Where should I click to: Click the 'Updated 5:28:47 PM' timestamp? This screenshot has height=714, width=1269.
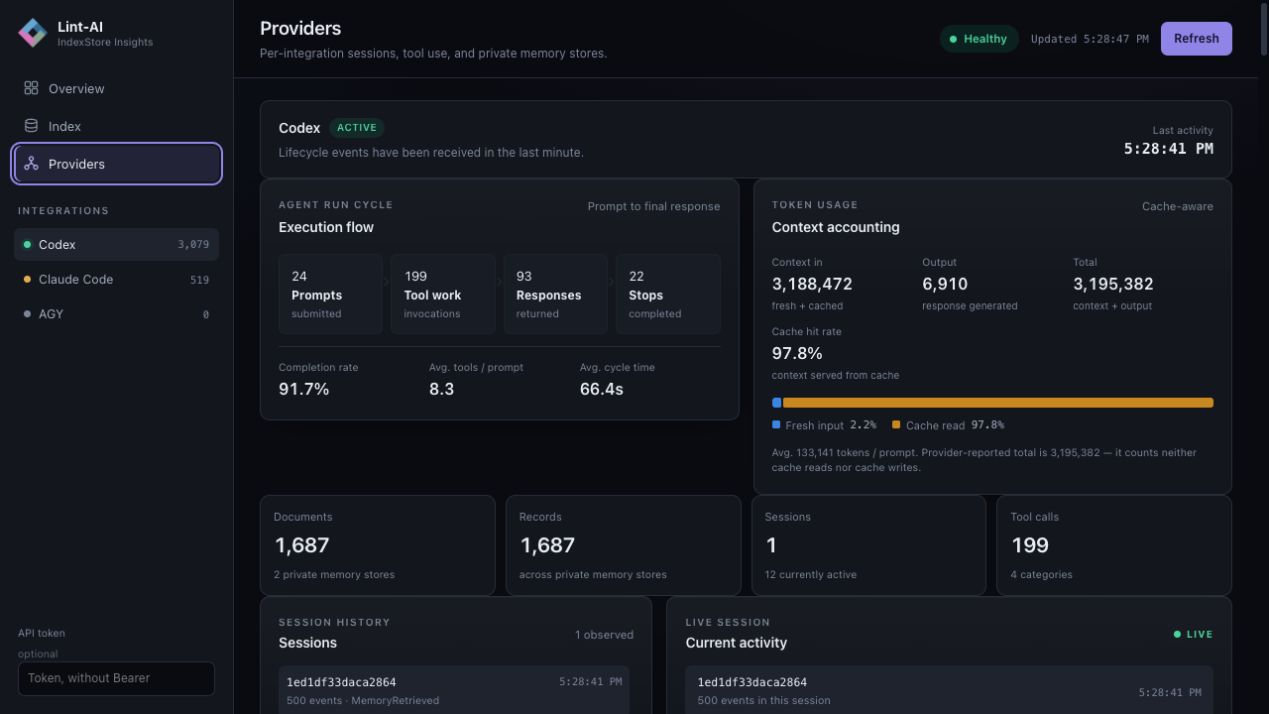pyautogui.click(x=1089, y=39)
